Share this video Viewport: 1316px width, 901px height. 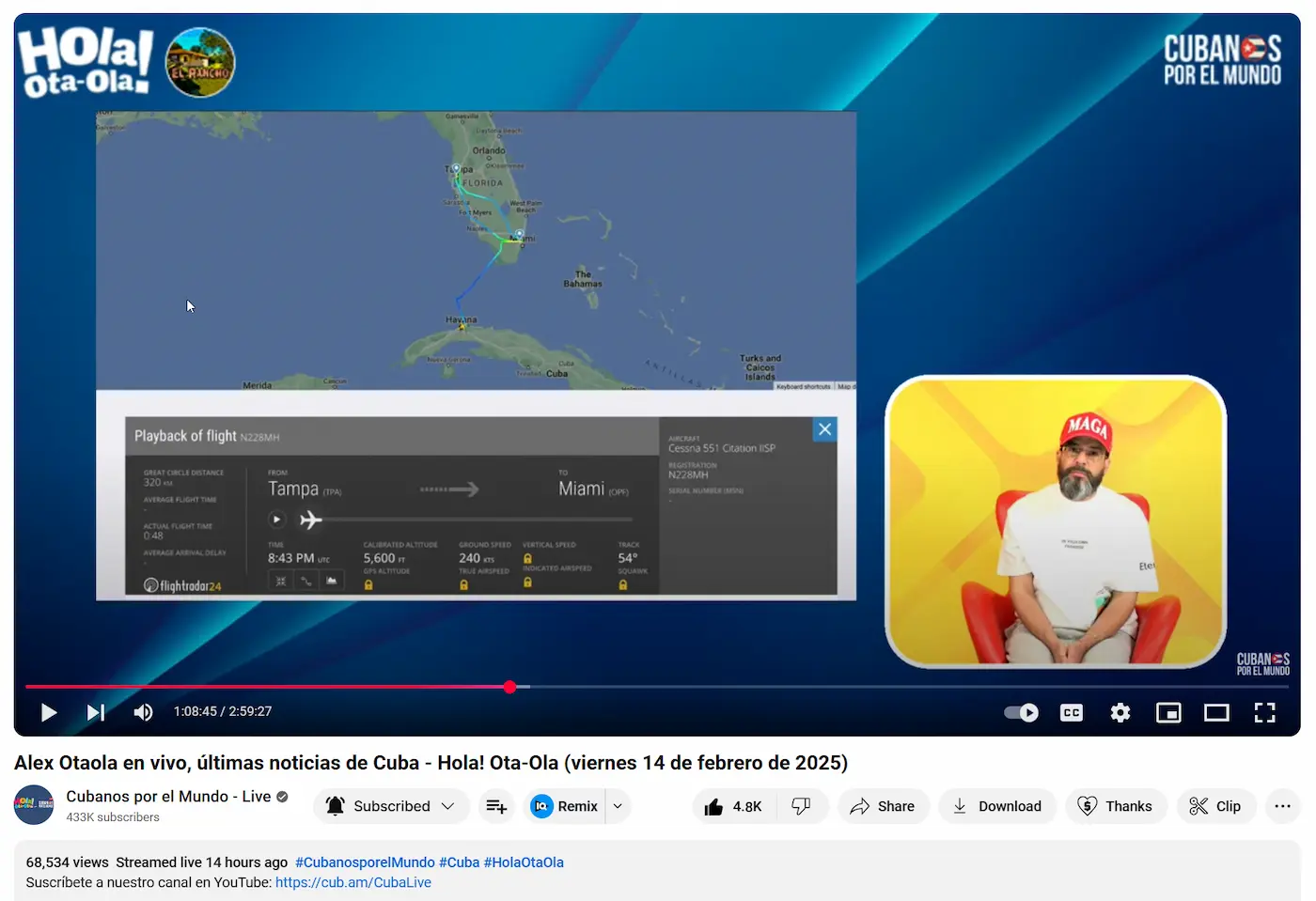(883, 806)
